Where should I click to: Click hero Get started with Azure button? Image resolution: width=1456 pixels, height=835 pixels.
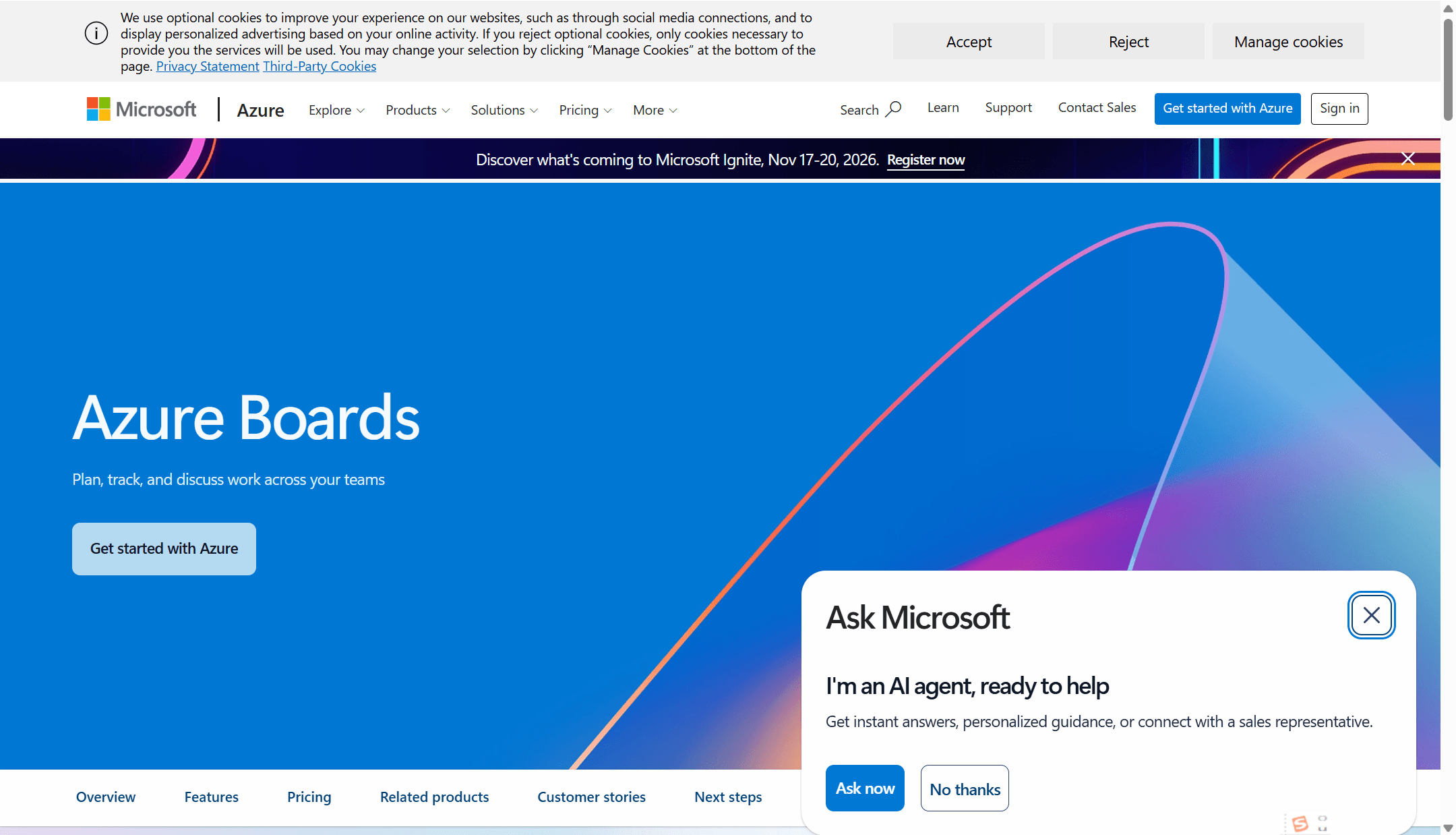pyautogui.click(x=164, y=549)
